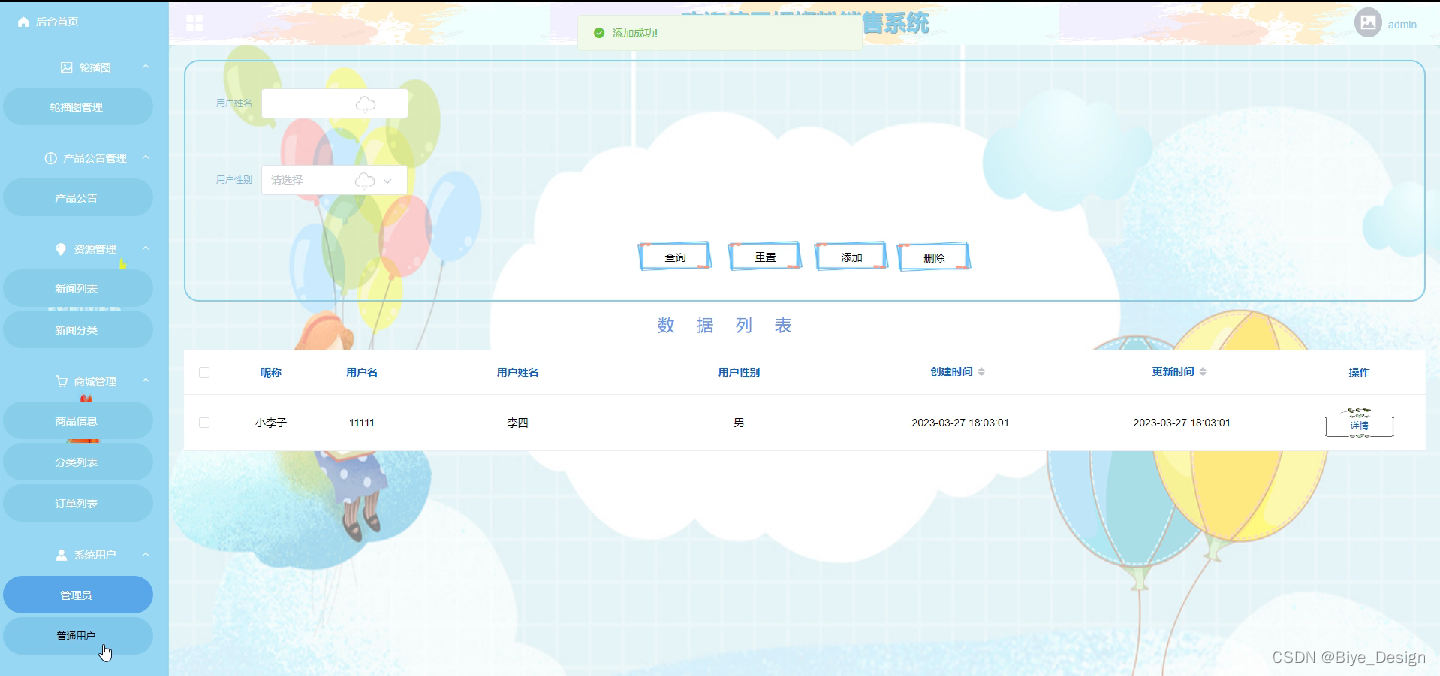Select 普通用户 in the sidebar
Screen dimensions: 1440x676
(78, 636)
